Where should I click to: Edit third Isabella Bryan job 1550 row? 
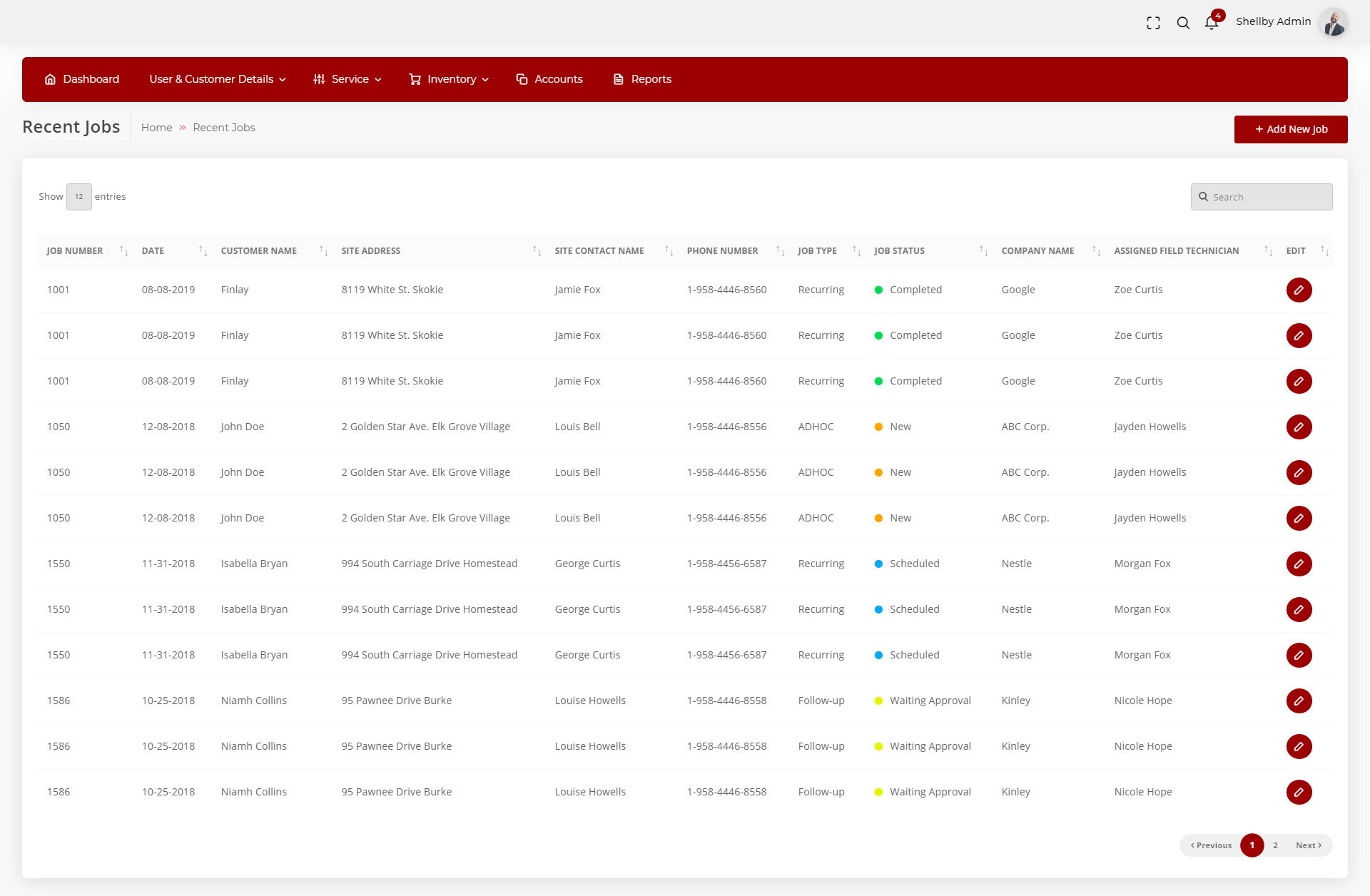(x=1299, y=656)
